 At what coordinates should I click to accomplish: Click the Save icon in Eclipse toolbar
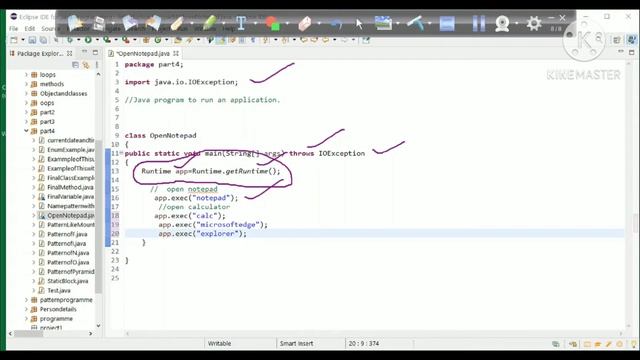click(x=32, y=40)
